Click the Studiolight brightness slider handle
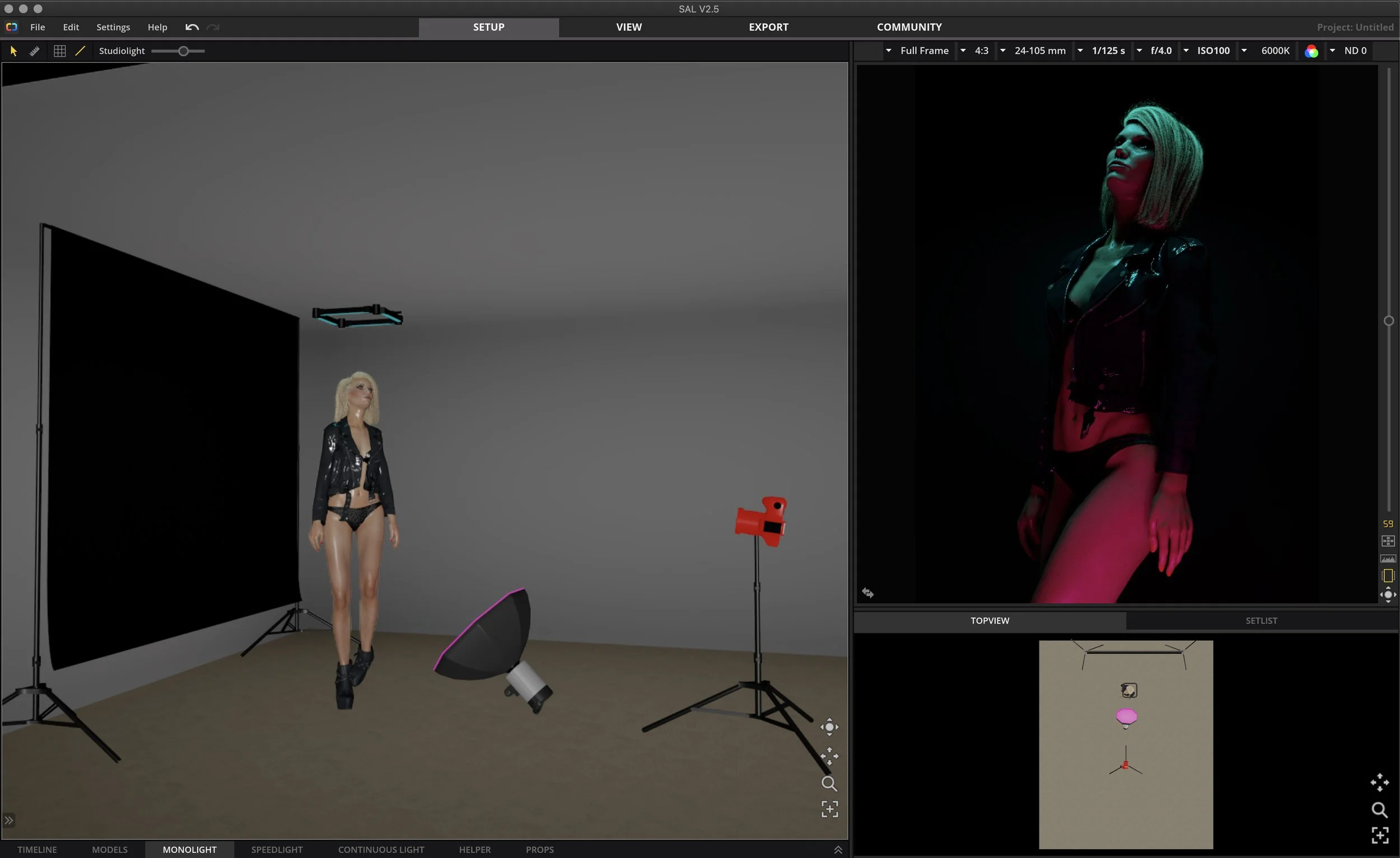The height and width of the screenshot is (858, 1400). 183,51
